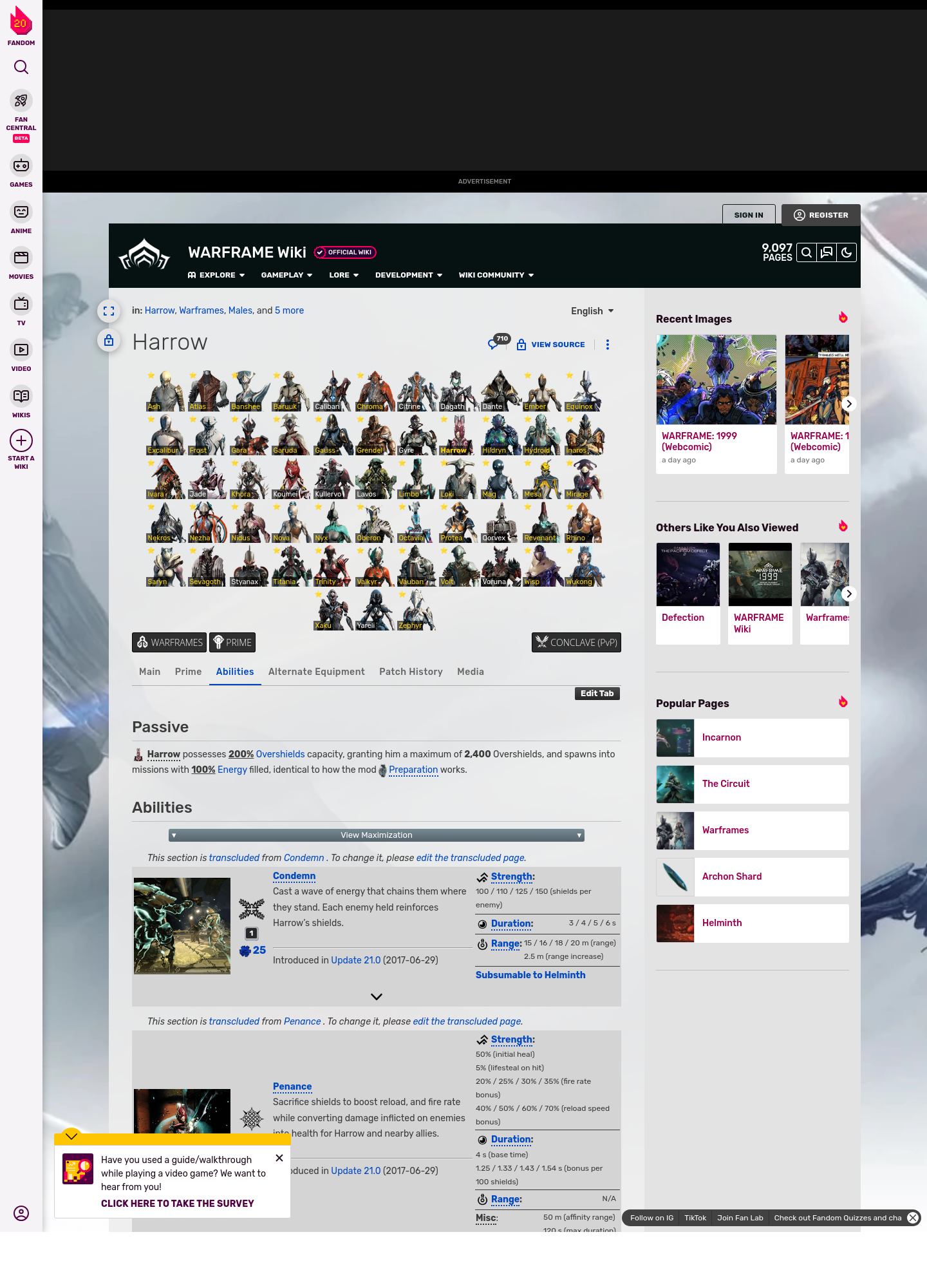Viewport: 927px width, 1288px height.
Task: Switch to Alternate Equipment tab
Action: [316, 672]
